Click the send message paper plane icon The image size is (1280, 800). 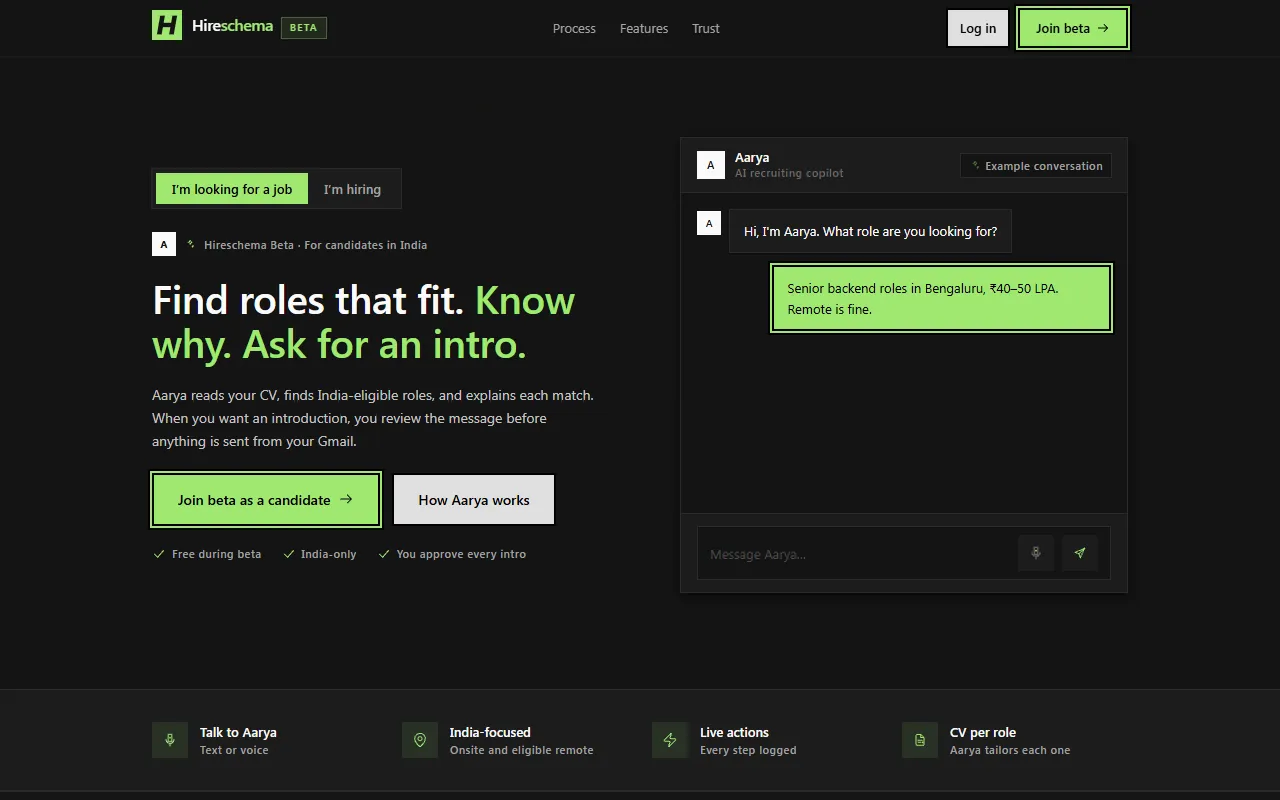[x=1080, y=553]
